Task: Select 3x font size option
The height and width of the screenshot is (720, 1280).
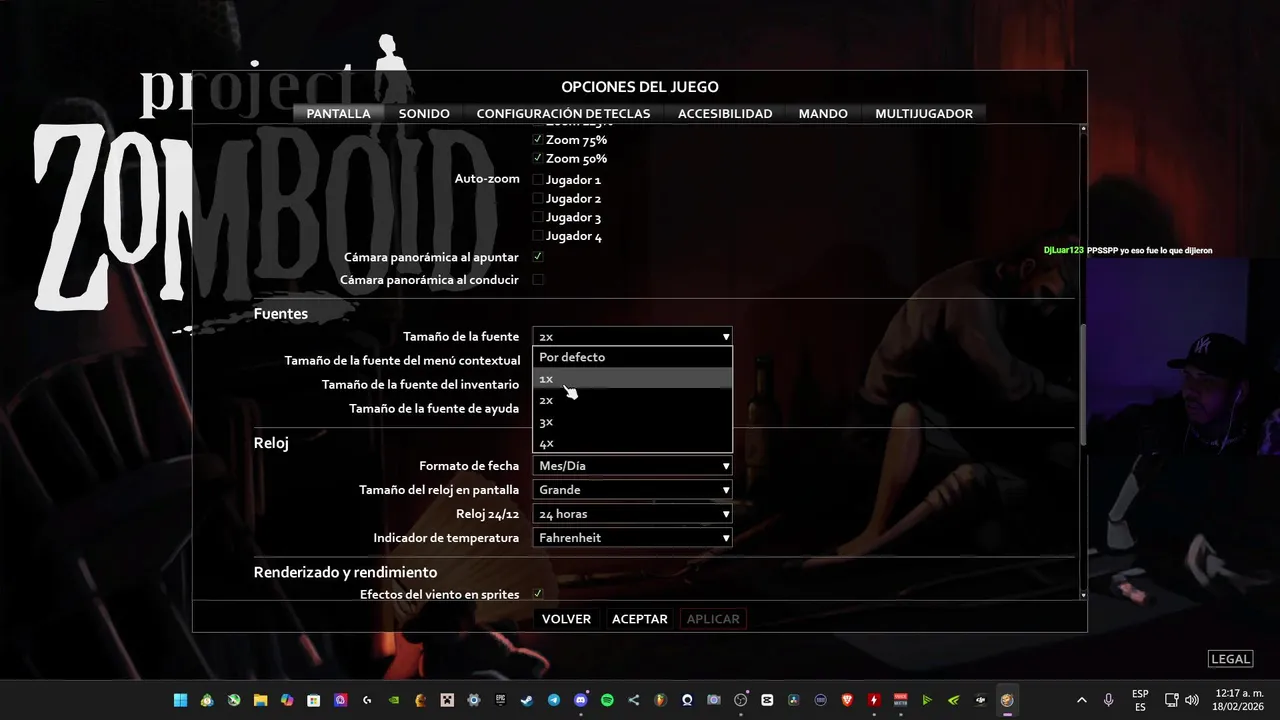Action: click(632, 421)
